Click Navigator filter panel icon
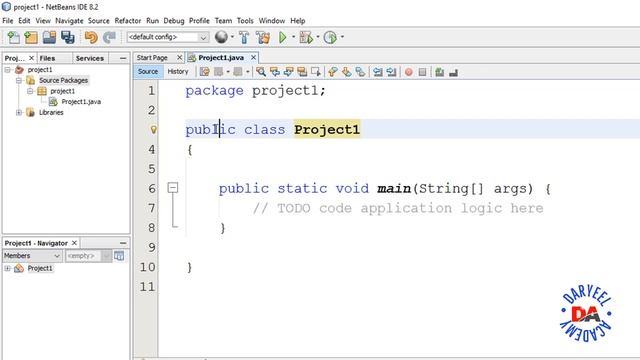The height and width of the screenshot is (360, 640). coord(119,256)
